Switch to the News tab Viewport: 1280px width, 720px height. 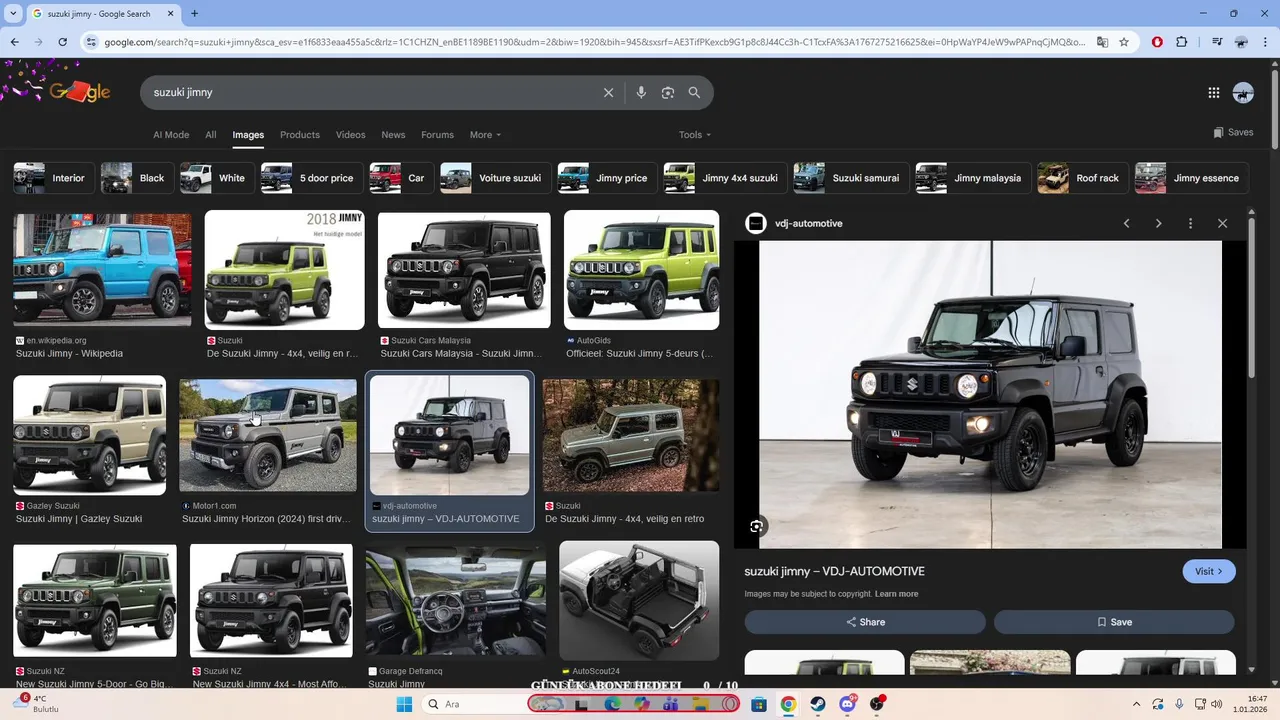393,135
